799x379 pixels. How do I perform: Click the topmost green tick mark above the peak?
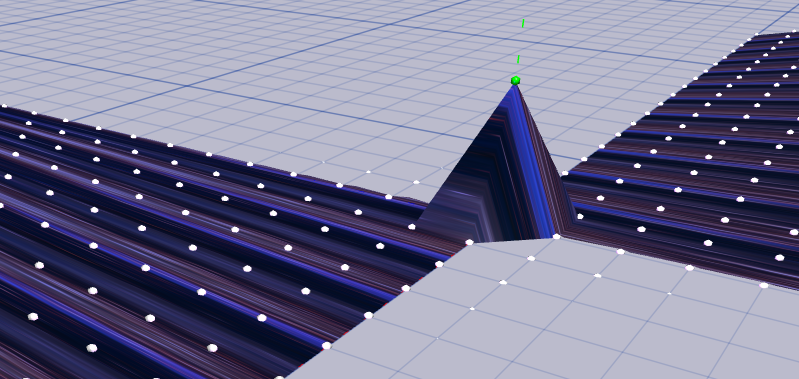click(523, 23)
